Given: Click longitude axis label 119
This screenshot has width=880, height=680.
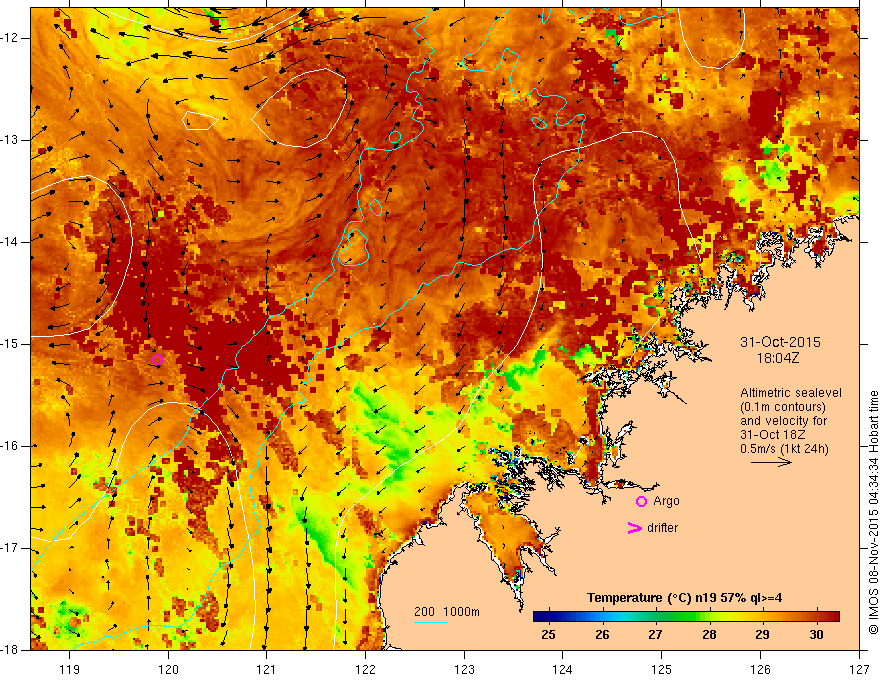Looking at the screenshot, I should pyautogui.click(x=70, y=669).
